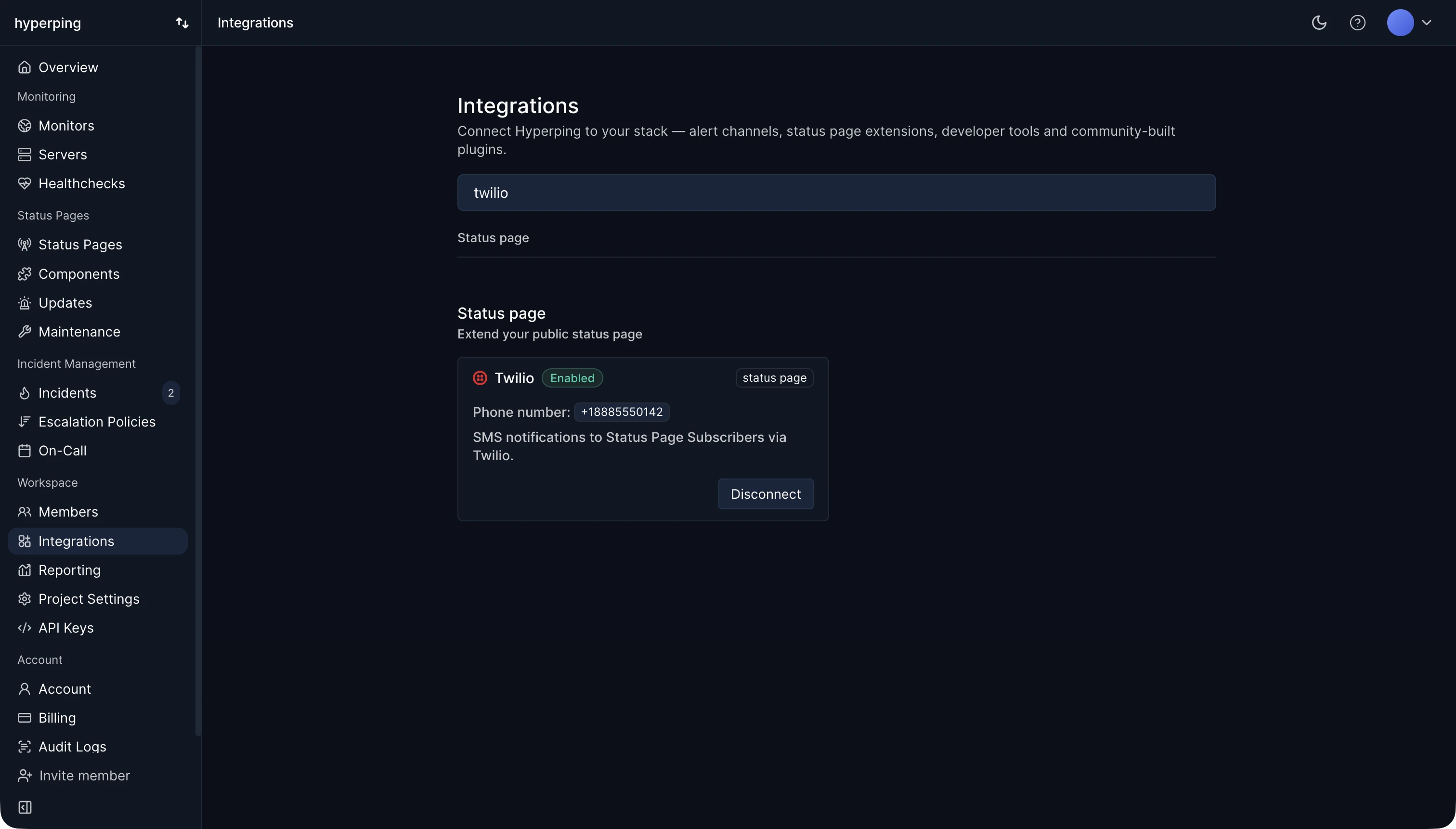
Task: Click the Healthchecks heart icon
Action: pyautogui.click(x=24, y=183)
